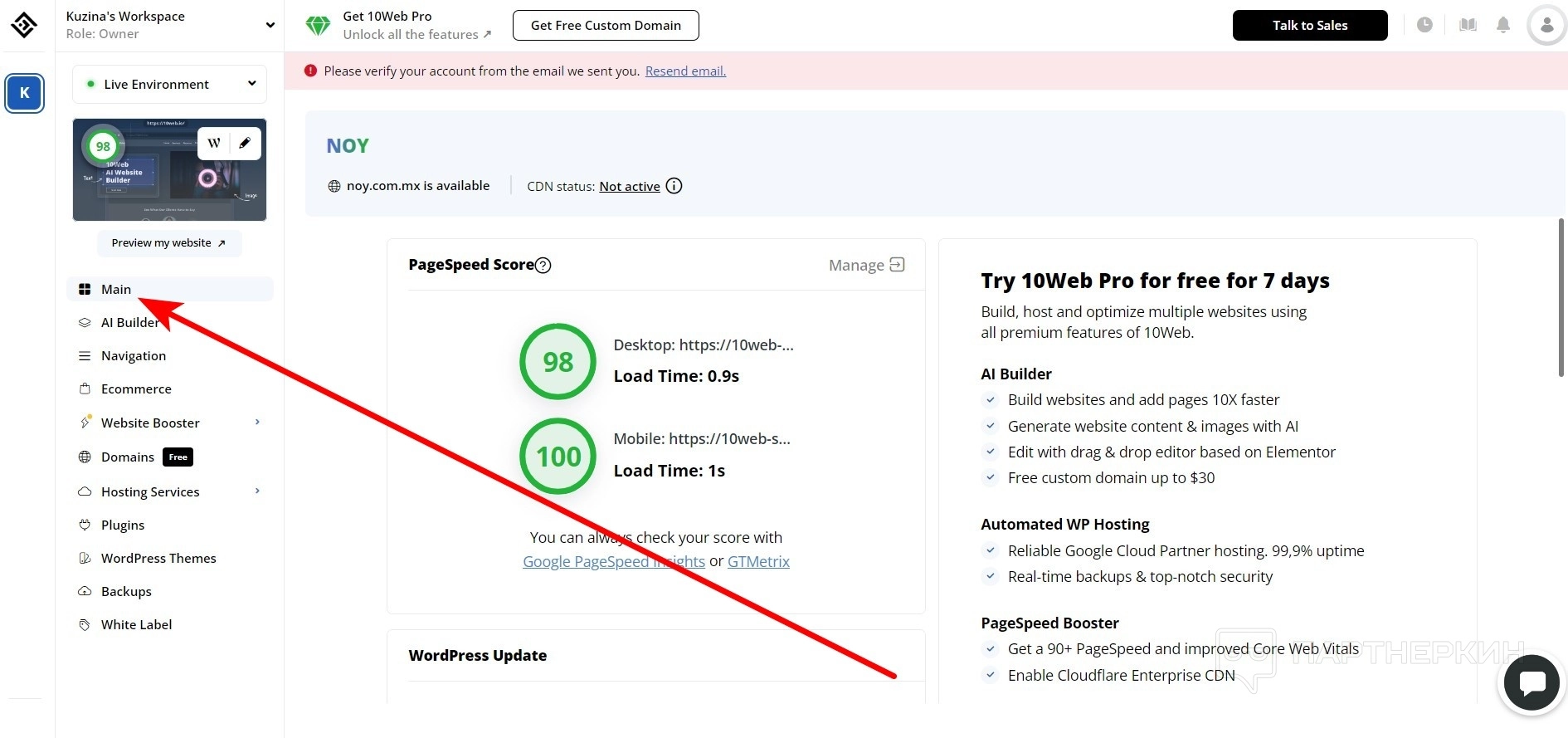The width and height of the screenshot is (1568, 738).
Task: Open the clock history icon
Action: click(1424, 25)
